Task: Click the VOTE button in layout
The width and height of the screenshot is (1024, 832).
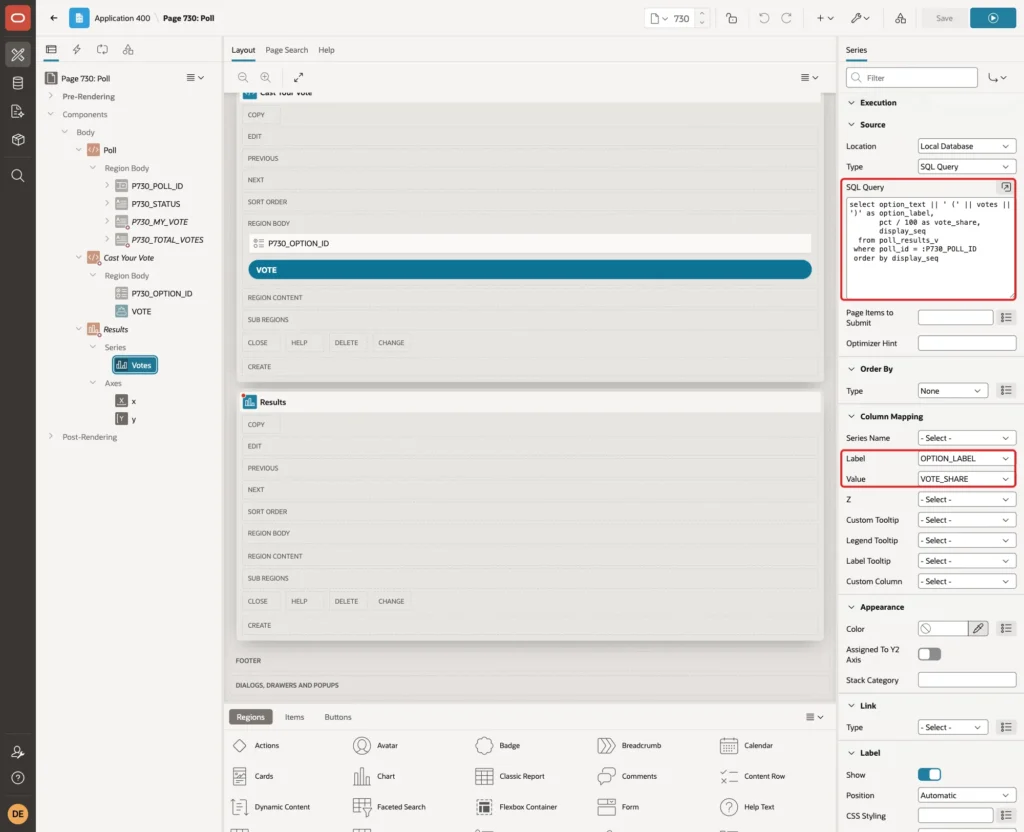Action: click(x=530, y=270)
